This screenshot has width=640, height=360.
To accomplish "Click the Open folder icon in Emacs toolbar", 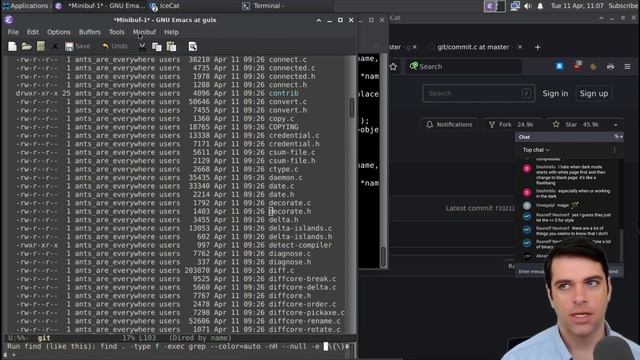I will [x=27, y=47].
